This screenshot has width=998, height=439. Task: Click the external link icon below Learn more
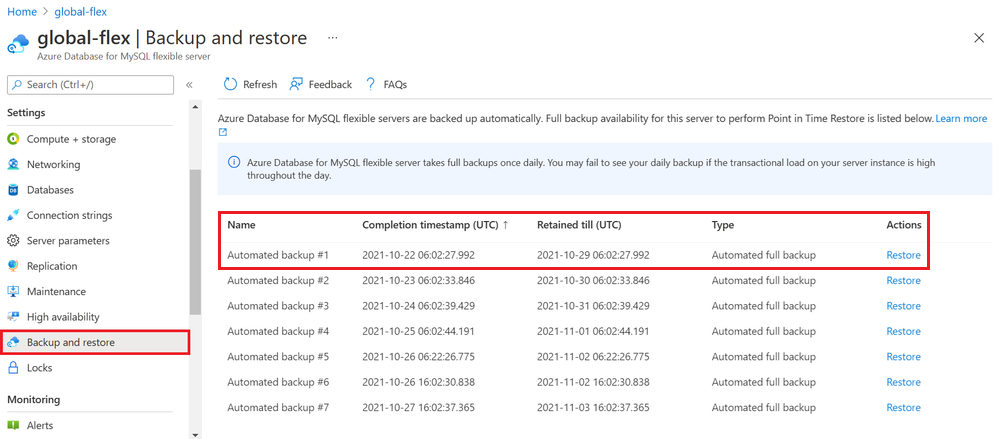223,132
